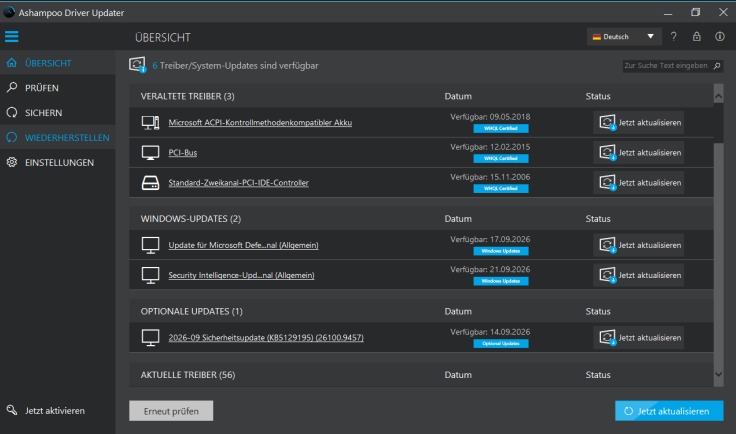Screen dimensions: 736x434
Task: Click the scrollbar down arrow
Action: [x=718, y=374]
